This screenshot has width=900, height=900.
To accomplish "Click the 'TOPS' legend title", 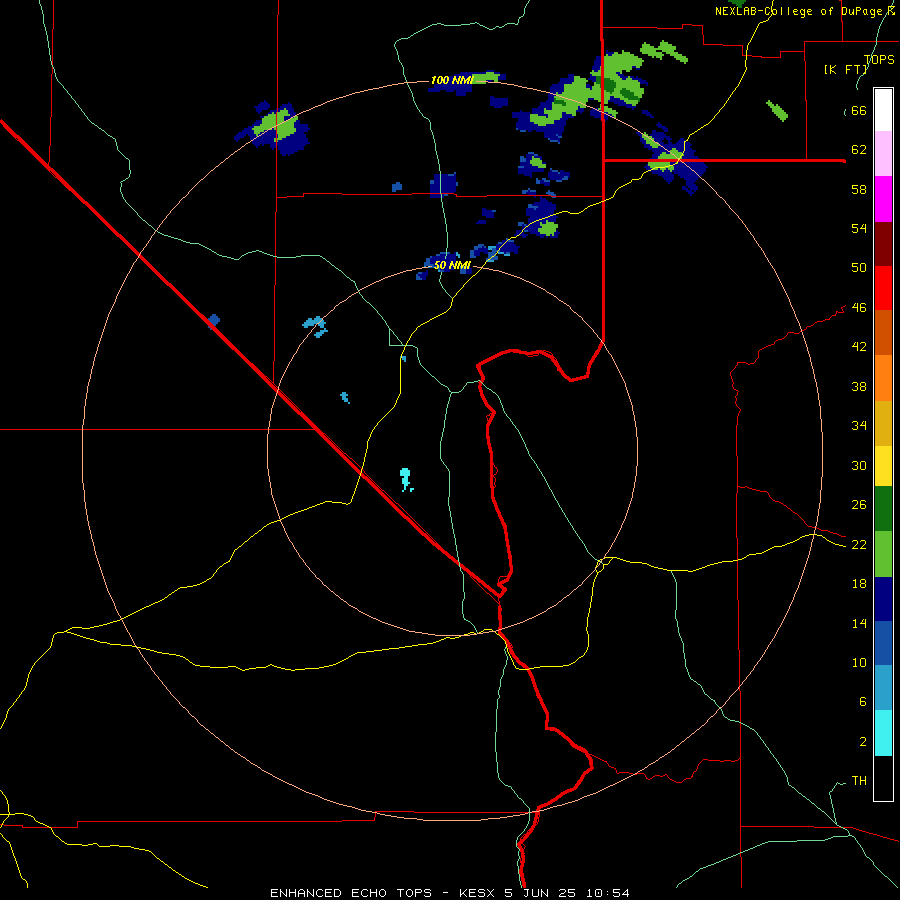I will (879, 59).
